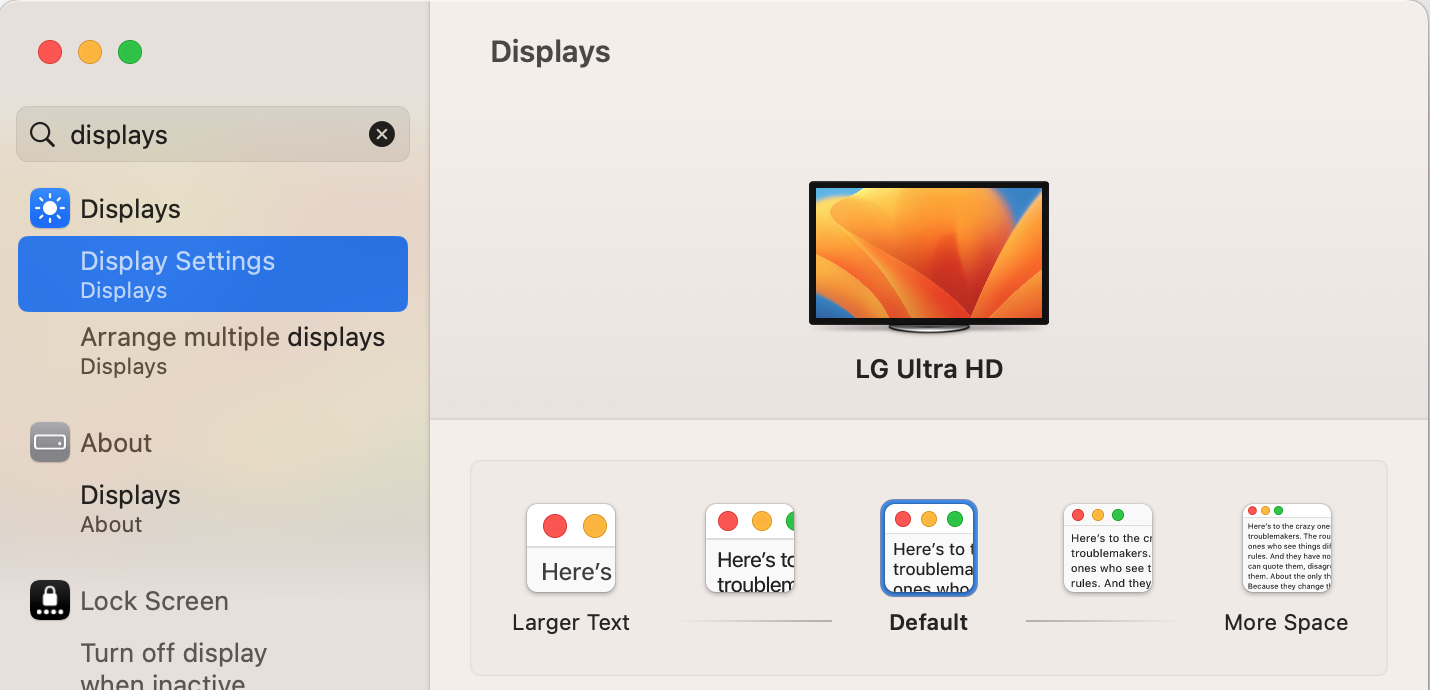The width and height of the screenshot is (1430, 690).
Task: Minimize the window with the yellow button
Action: point(90,52)
